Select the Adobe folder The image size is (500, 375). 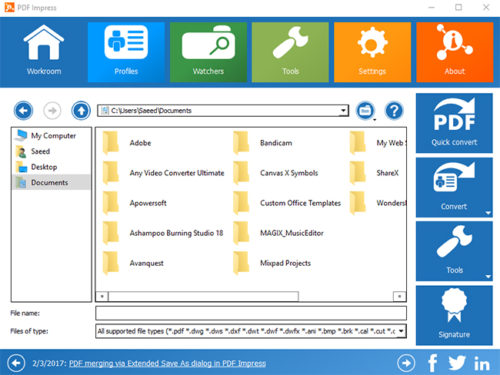pyautogui.click(x=127, y=143)
